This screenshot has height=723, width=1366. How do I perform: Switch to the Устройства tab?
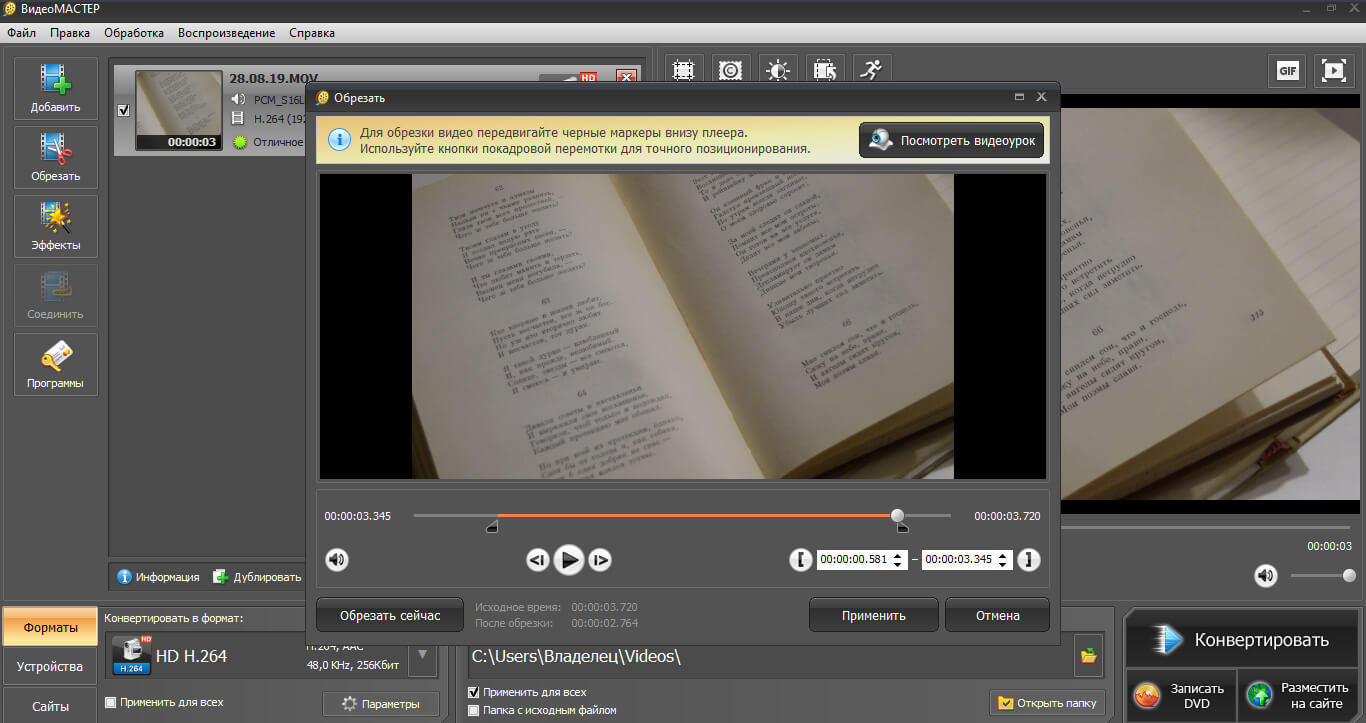coord(50,666)
